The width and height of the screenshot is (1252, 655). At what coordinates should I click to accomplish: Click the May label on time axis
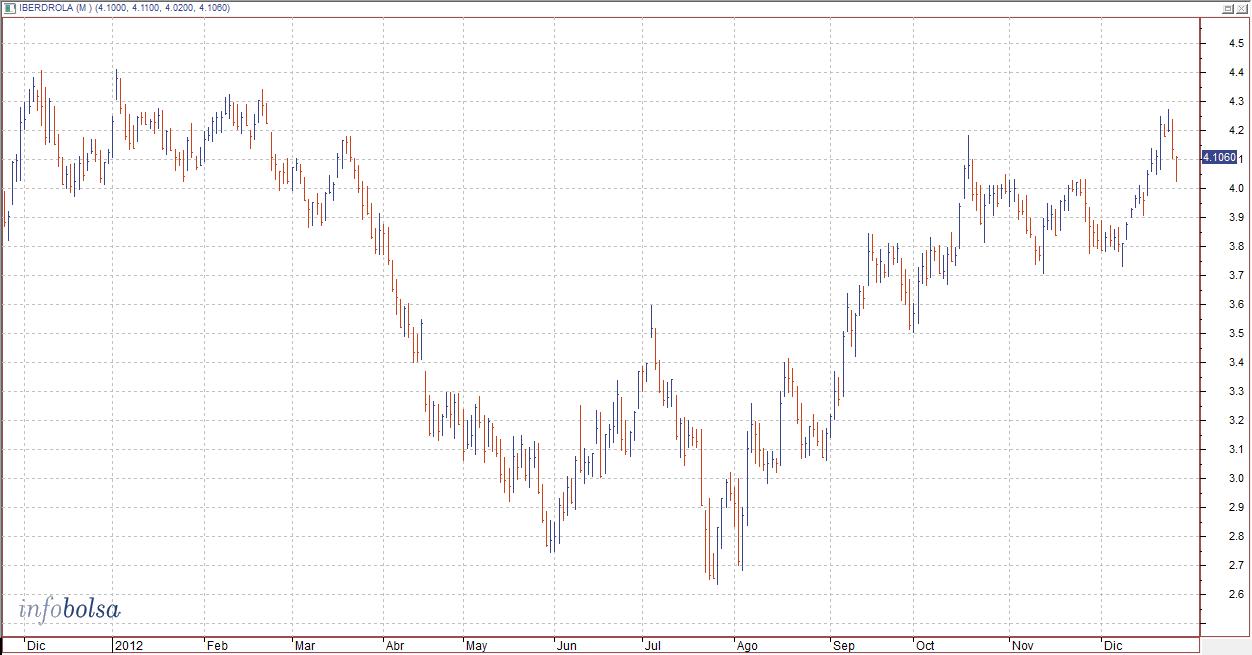(x=479, y=646)
